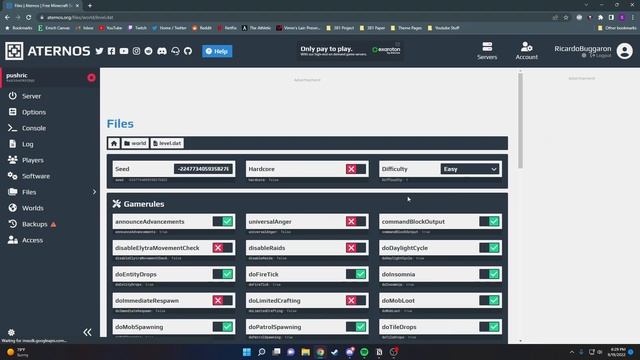640x360 pixels.
Task: Toggle disableElytraMovementCheck gamerule
Action: [x=223, y=248]
